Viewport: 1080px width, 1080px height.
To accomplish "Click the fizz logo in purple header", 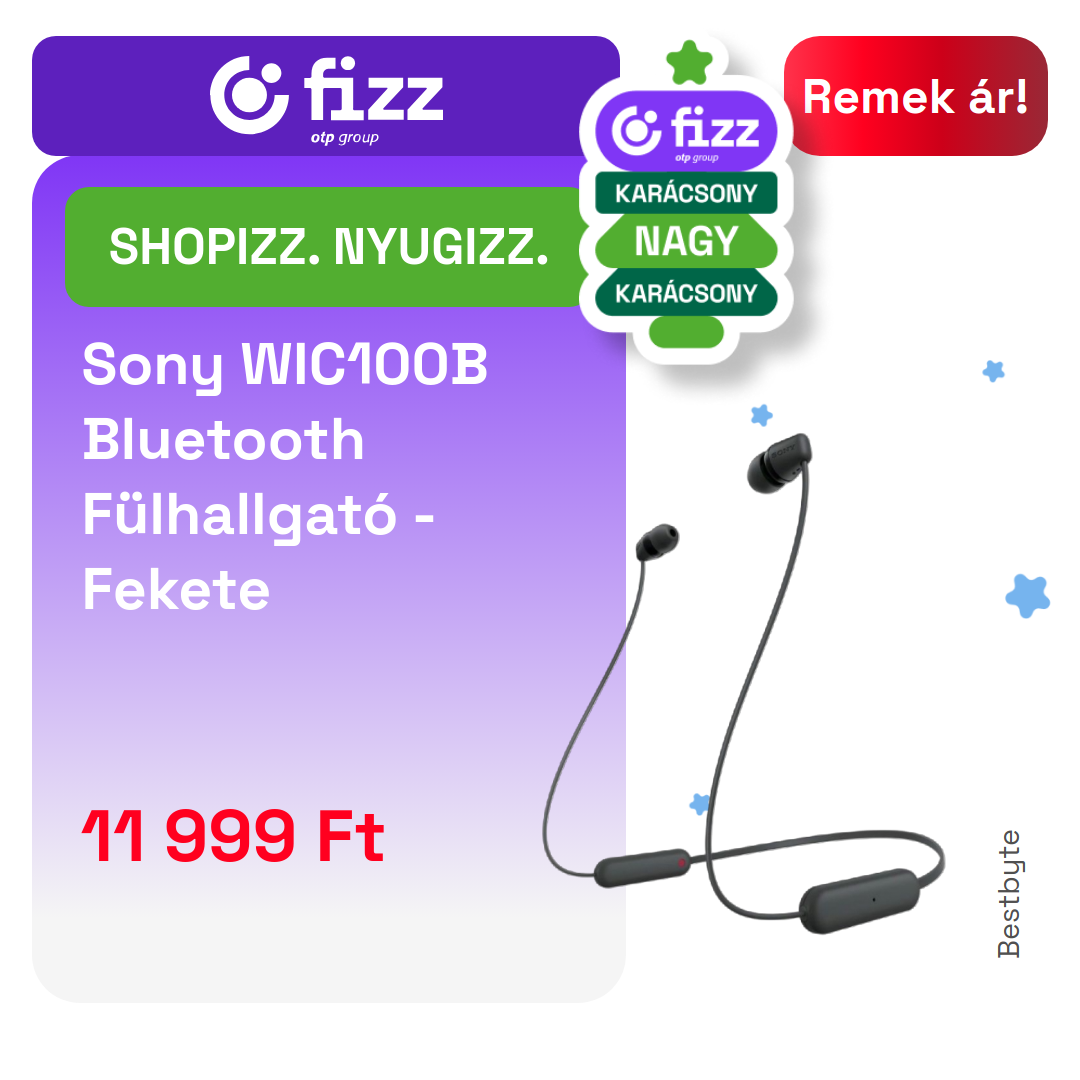I will 326,96.
